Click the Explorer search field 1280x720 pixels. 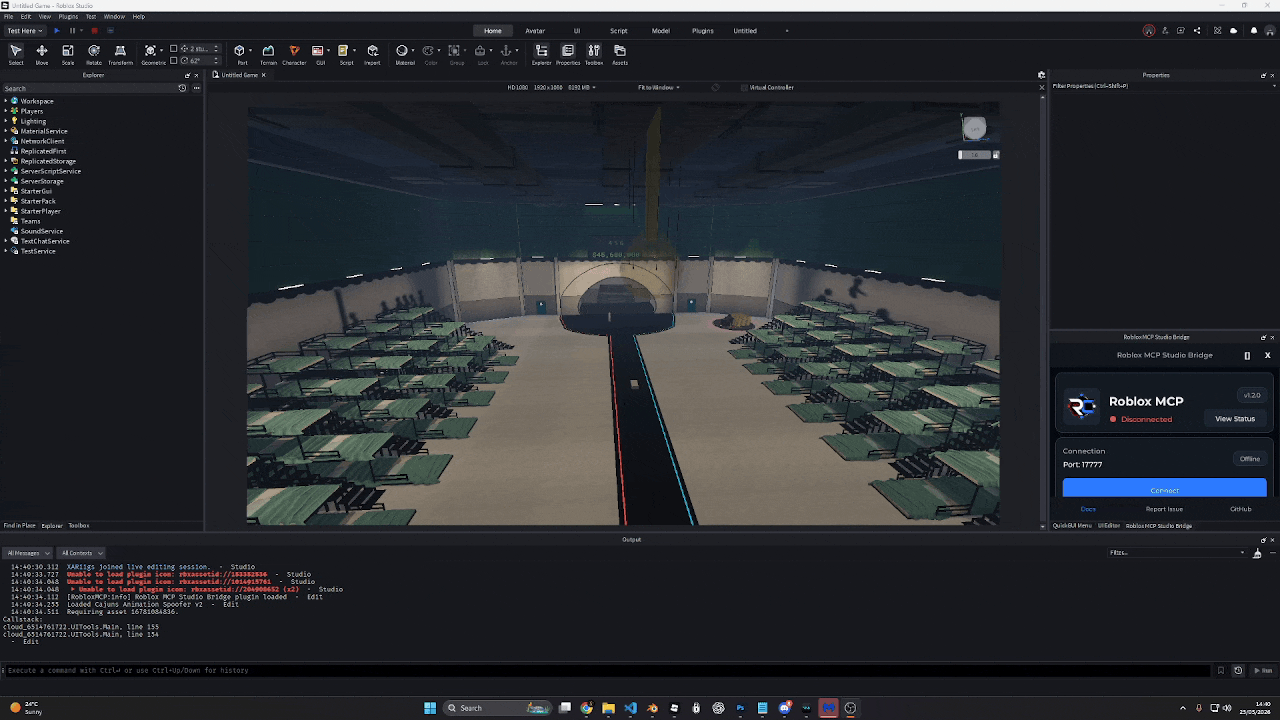pos(90,88)
